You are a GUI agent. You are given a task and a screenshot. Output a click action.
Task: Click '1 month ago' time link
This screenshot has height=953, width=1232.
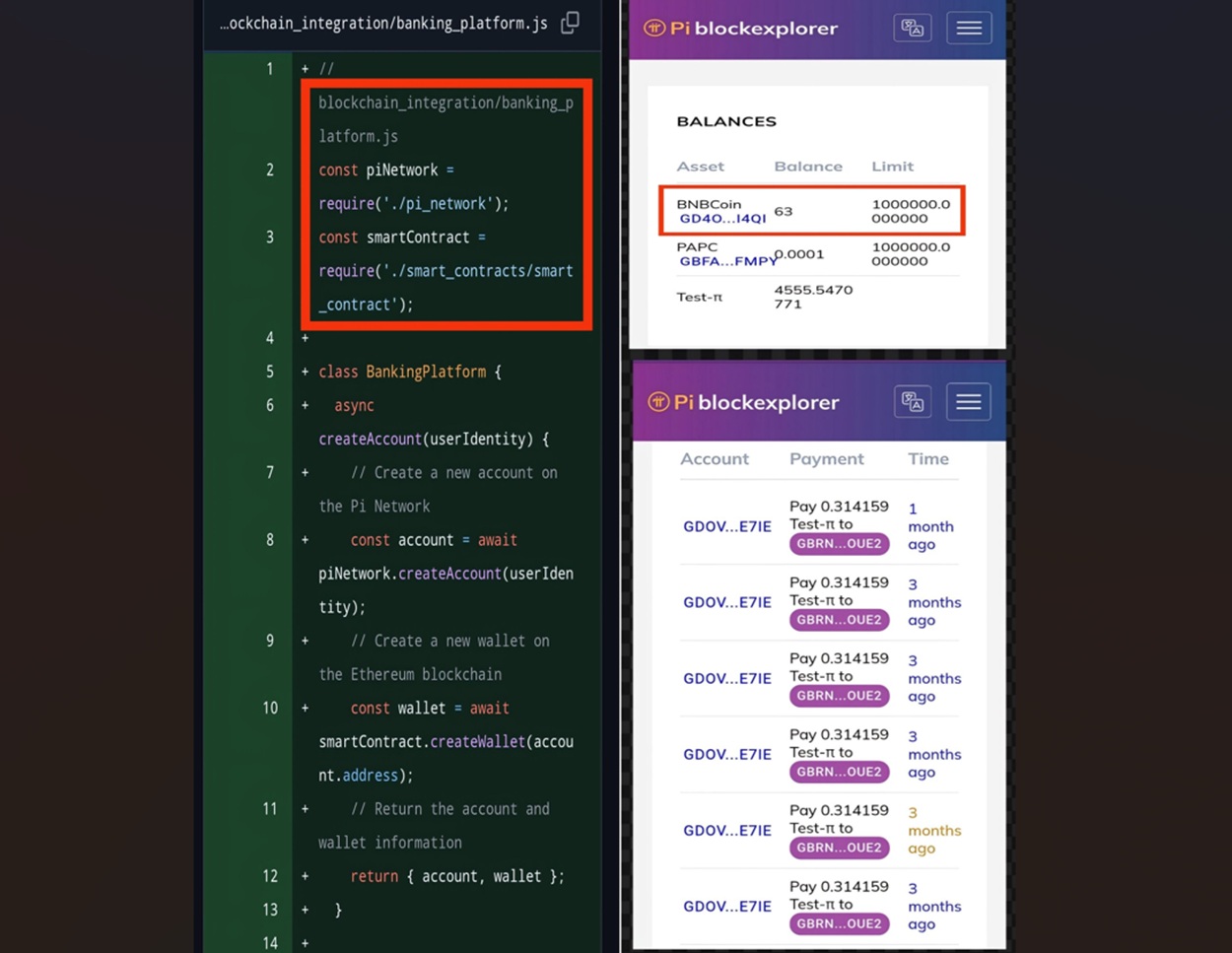click(x=930, y=526)
